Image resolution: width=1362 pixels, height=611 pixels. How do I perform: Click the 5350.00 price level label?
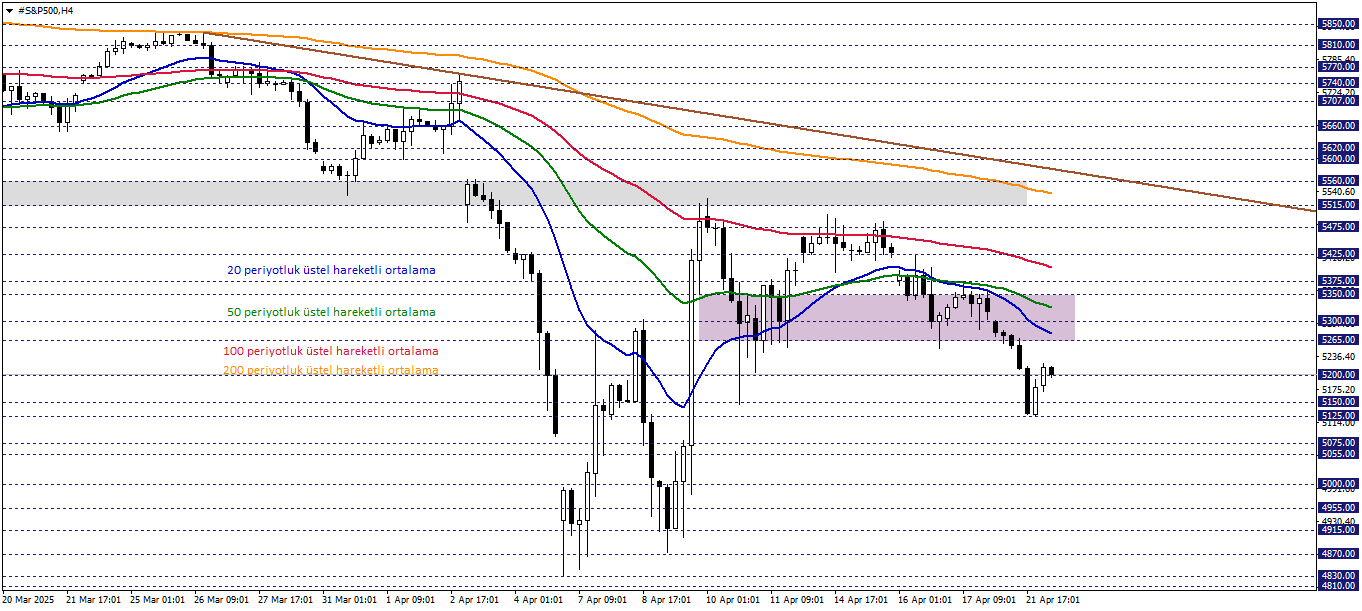coord(1338,294)
